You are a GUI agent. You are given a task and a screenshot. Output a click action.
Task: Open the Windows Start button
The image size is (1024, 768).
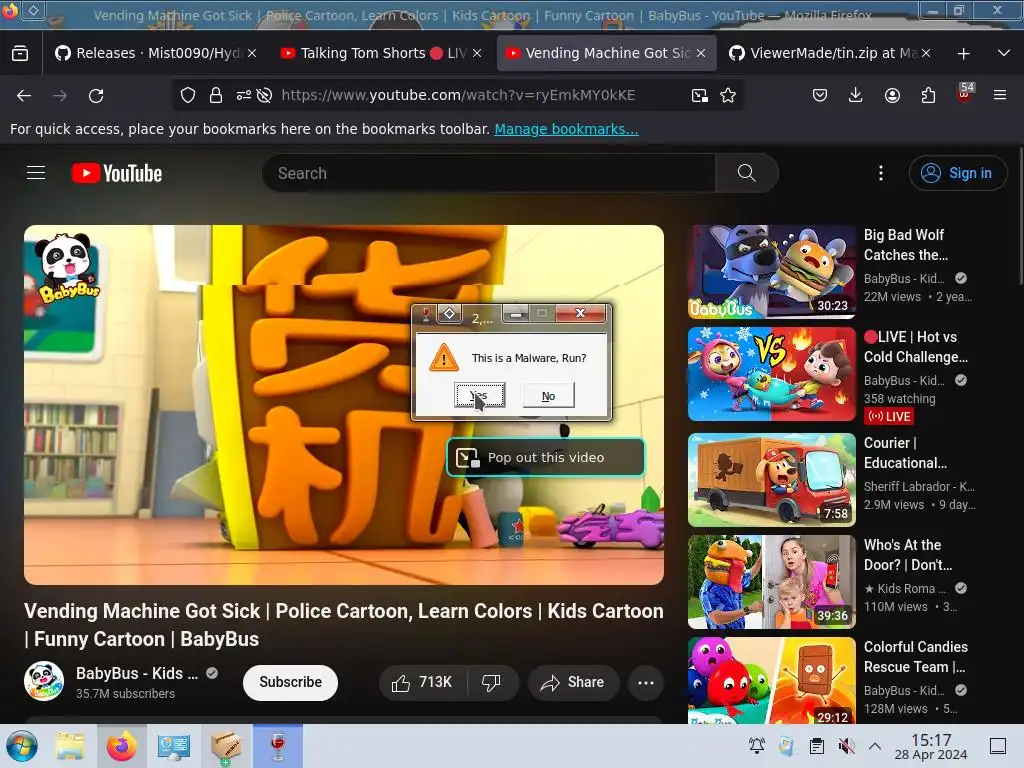click(x=22, y=746)
